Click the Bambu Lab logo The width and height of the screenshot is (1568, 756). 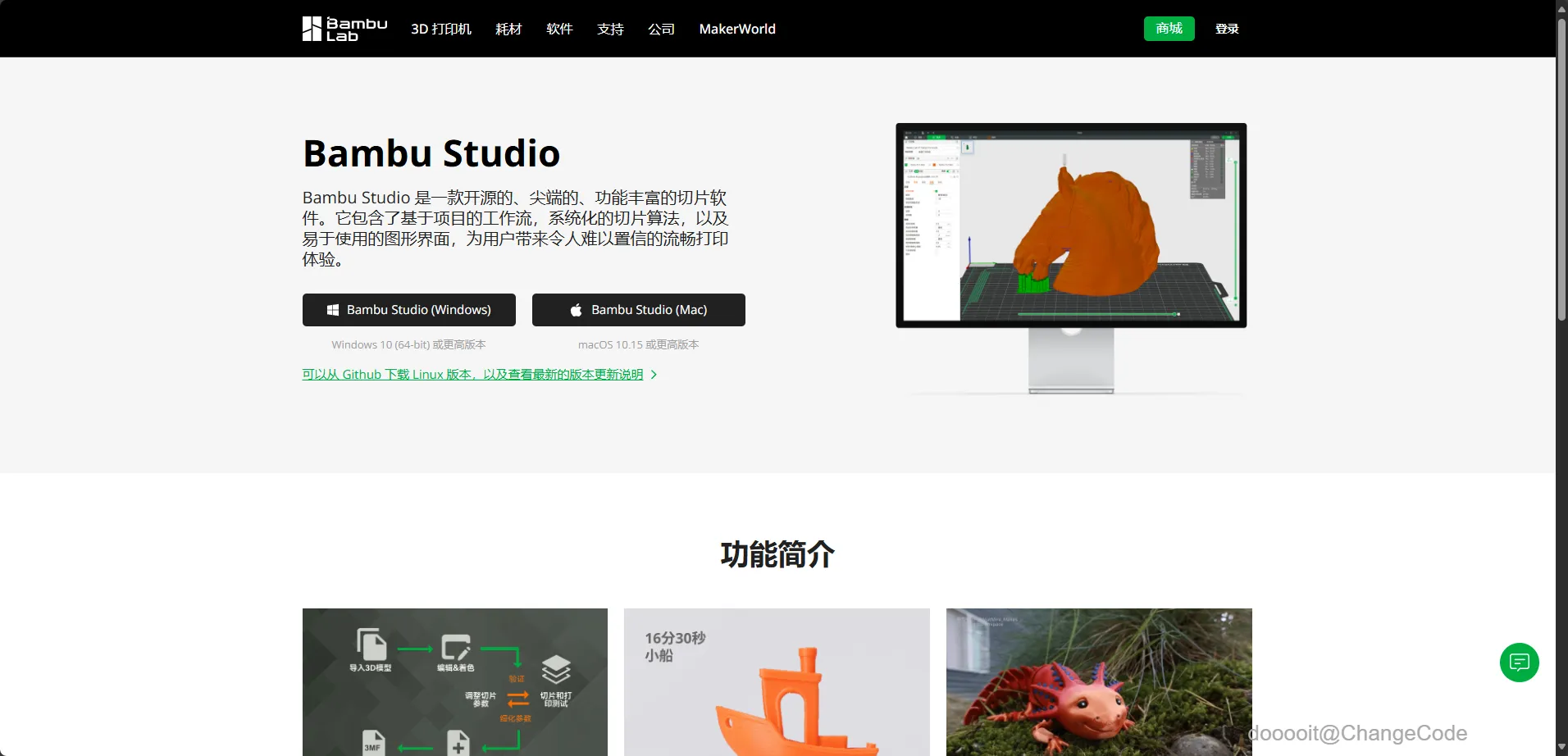point(344,29)
